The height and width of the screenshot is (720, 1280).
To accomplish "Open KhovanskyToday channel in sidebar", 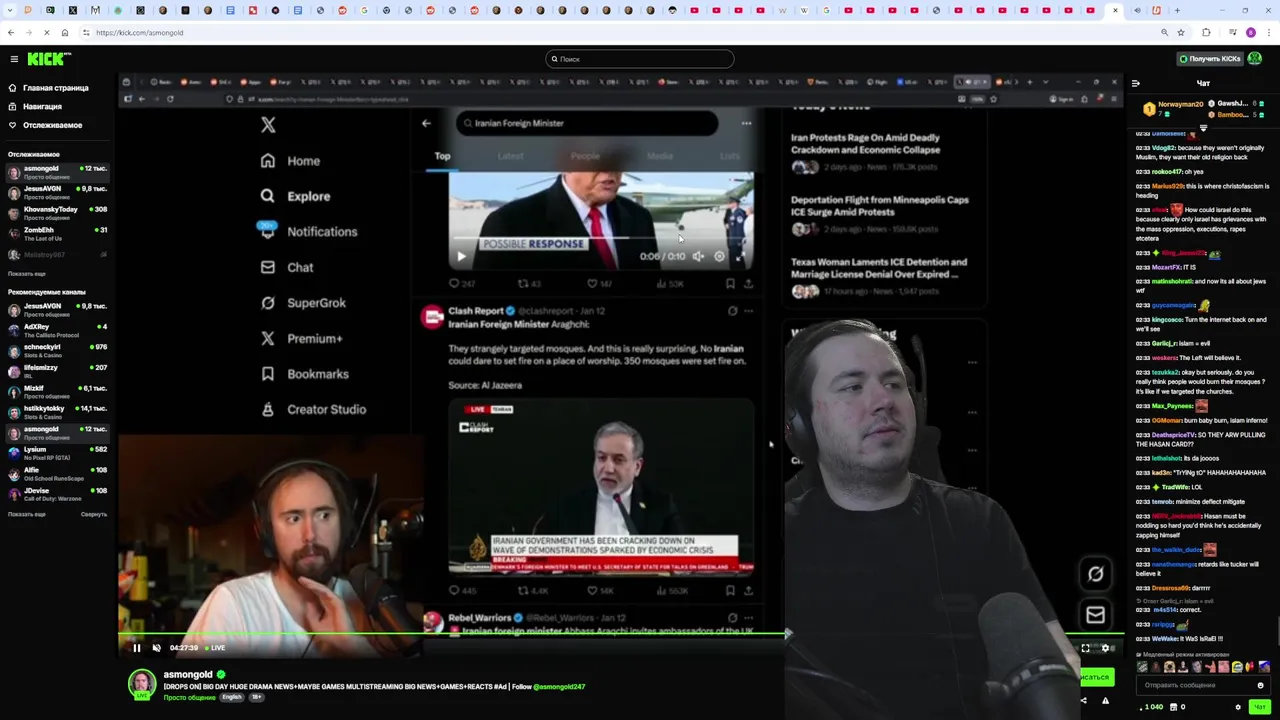I will (x=58, y=213).
